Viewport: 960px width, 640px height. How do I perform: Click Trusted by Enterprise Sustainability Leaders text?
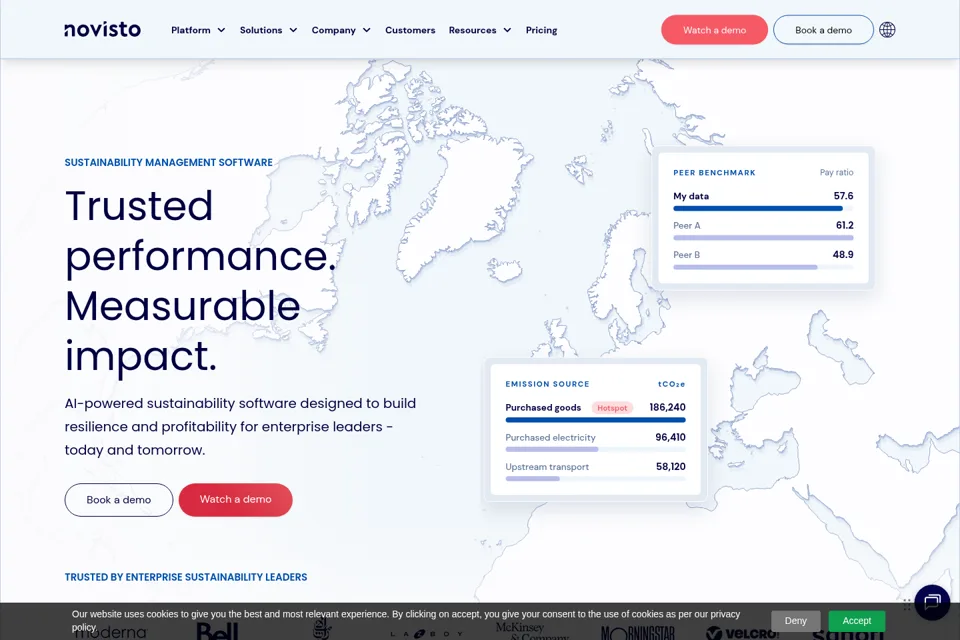coord(186,577)
